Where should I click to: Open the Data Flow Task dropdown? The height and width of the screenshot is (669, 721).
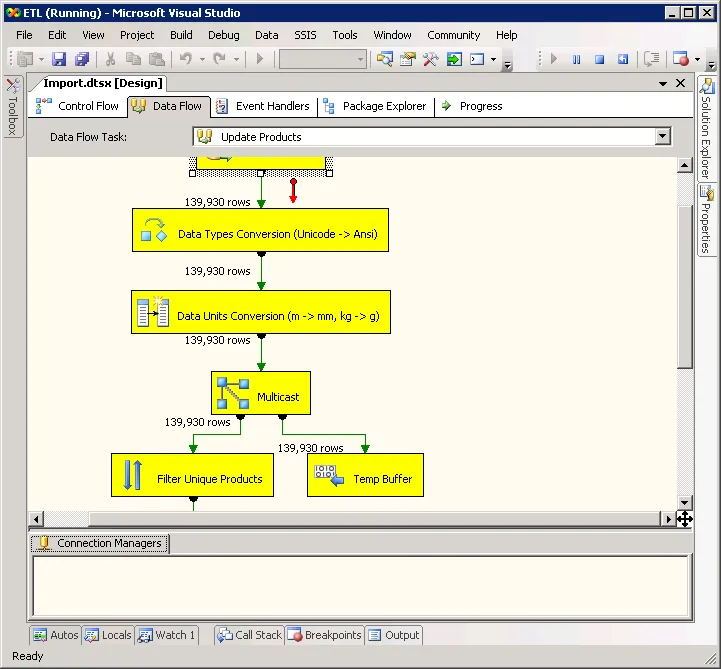[x=662, y=136]
